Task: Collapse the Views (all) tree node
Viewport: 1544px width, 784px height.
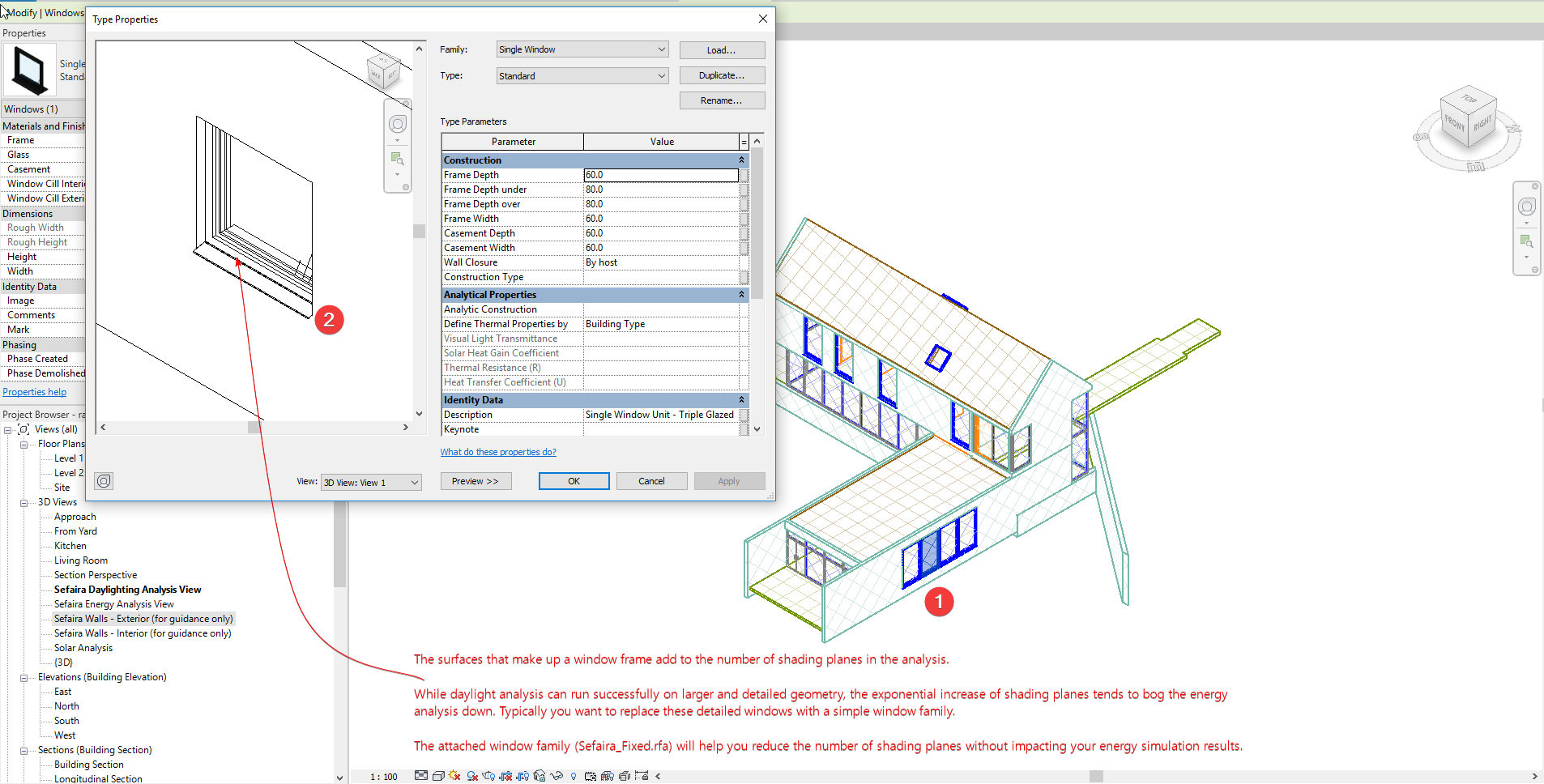Action: 8,430
